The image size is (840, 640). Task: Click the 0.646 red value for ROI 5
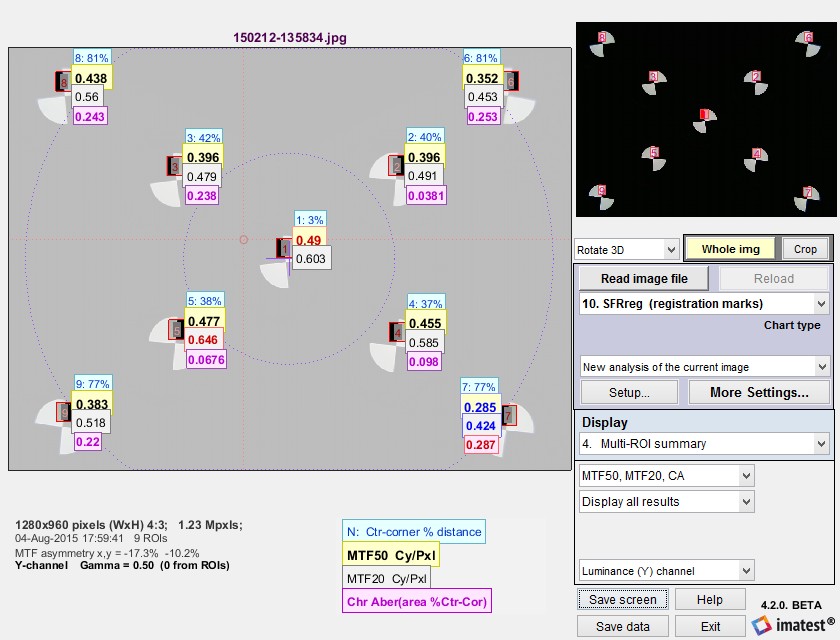pyautogui.click(x=203, y=340)
